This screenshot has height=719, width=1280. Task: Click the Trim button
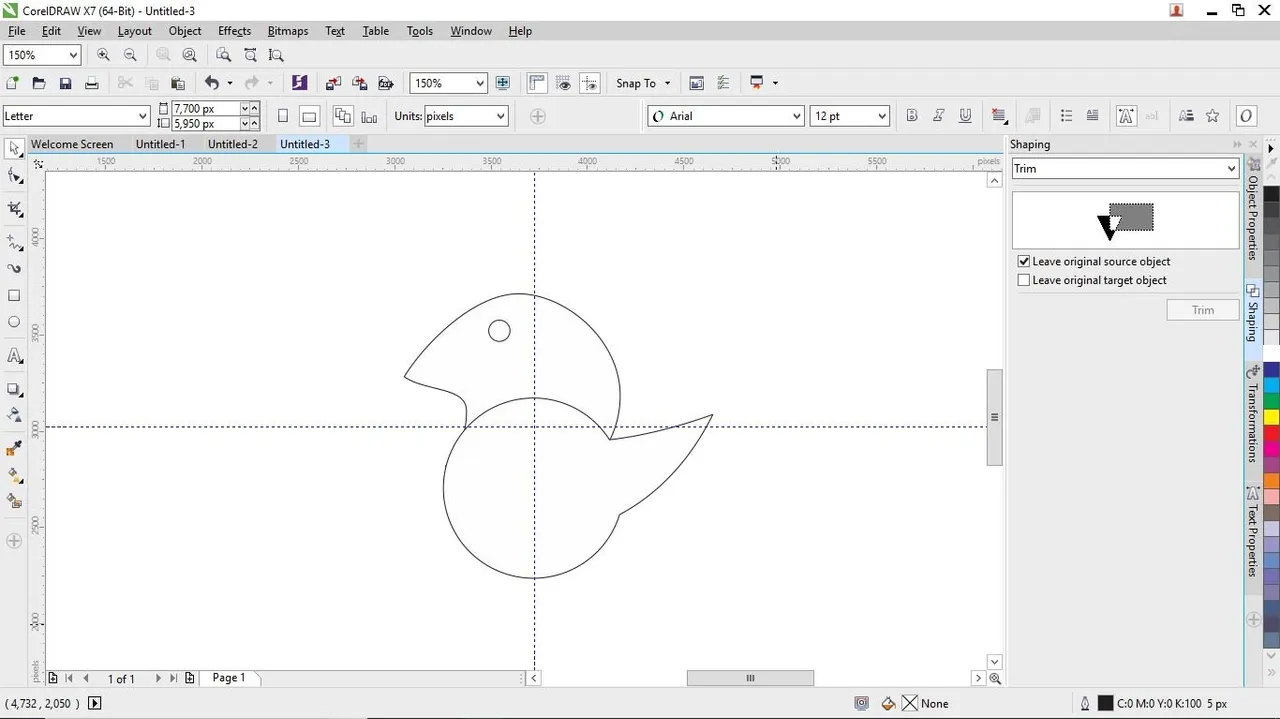tap(1203, 310)
